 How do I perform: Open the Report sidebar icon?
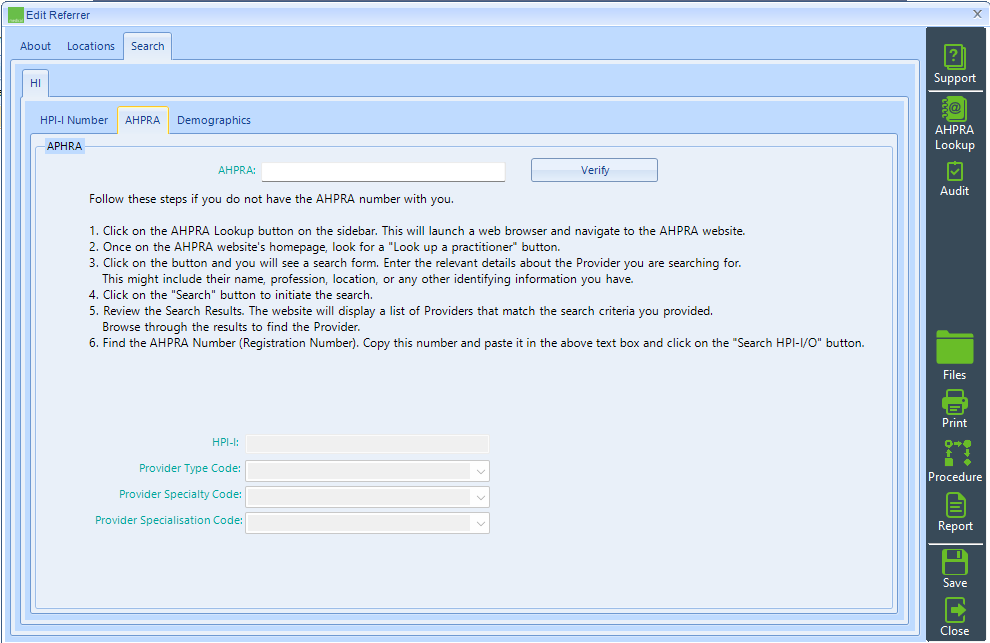coord(955,512)
